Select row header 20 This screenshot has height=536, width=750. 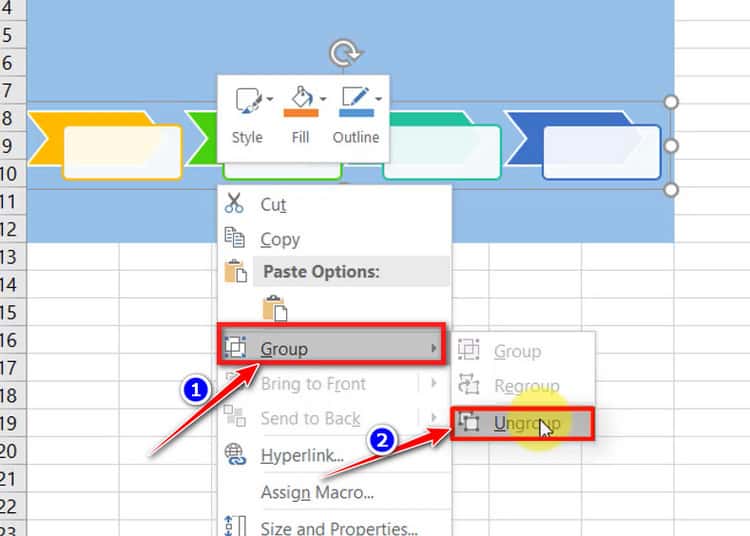13,451
